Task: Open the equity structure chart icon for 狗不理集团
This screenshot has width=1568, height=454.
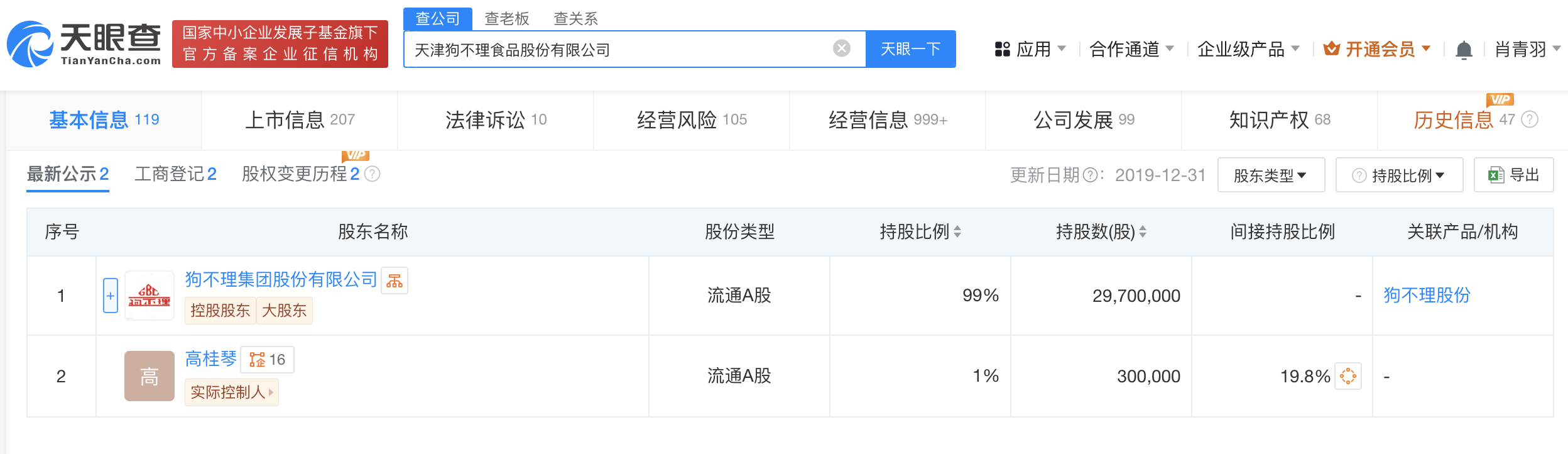Action: click(x=395, y=280)
